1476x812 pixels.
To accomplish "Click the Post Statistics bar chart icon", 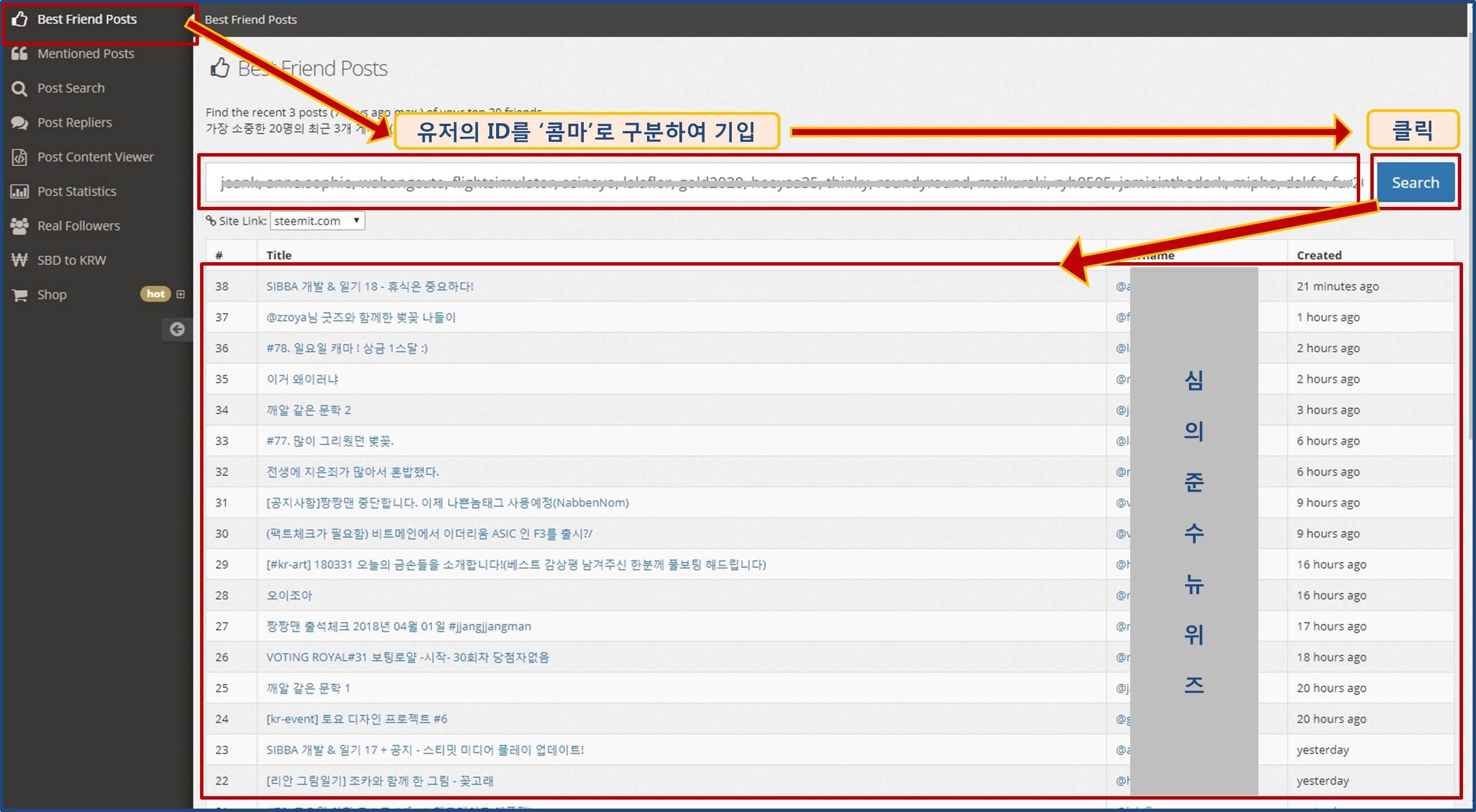I will pos(19,192).
